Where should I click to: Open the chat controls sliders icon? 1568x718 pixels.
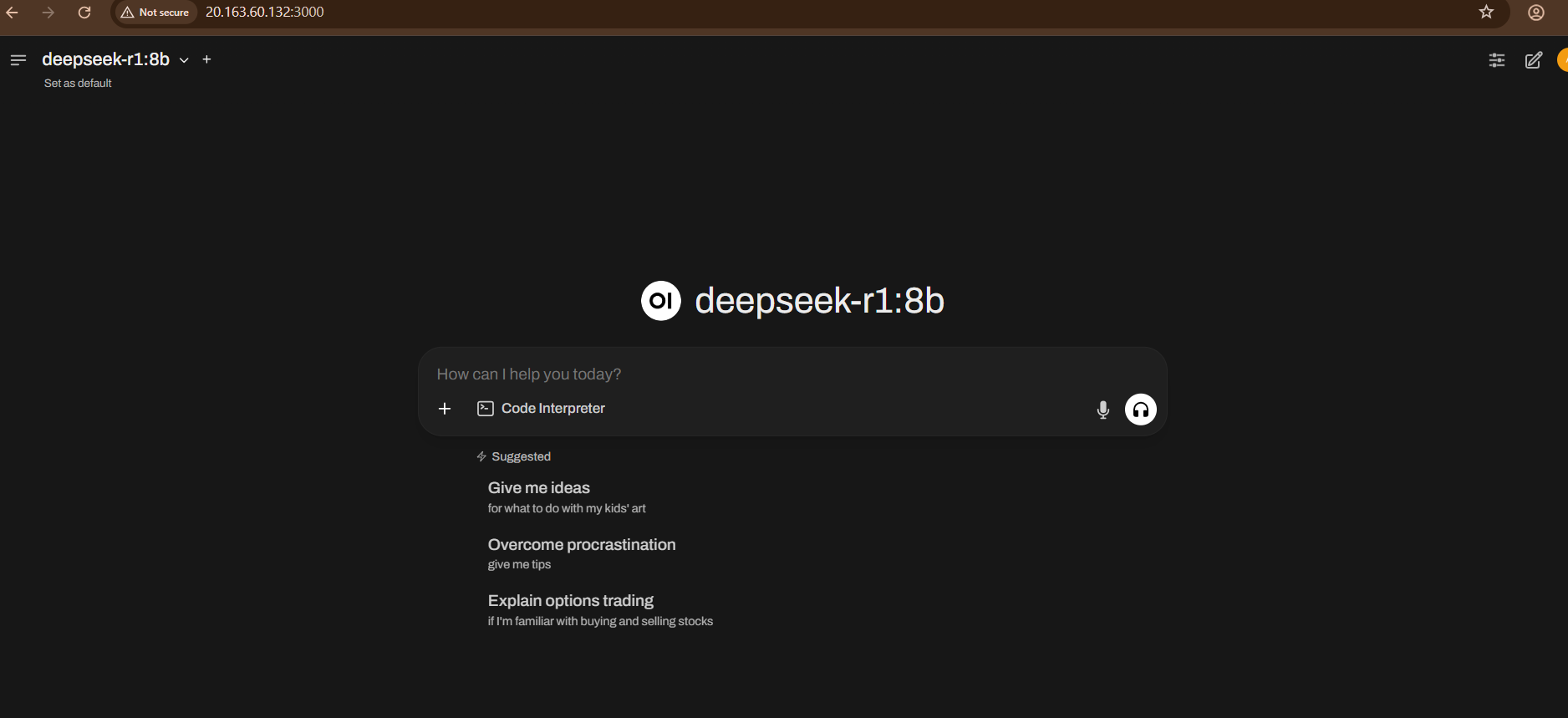(x=1497, y=60)
